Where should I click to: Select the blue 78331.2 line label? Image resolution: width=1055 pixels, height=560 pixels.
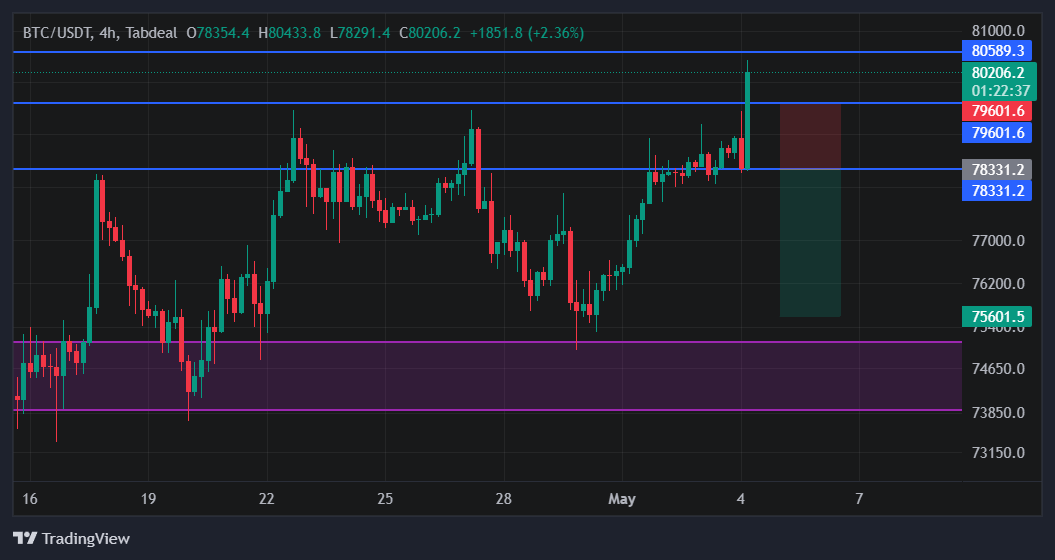996,190
